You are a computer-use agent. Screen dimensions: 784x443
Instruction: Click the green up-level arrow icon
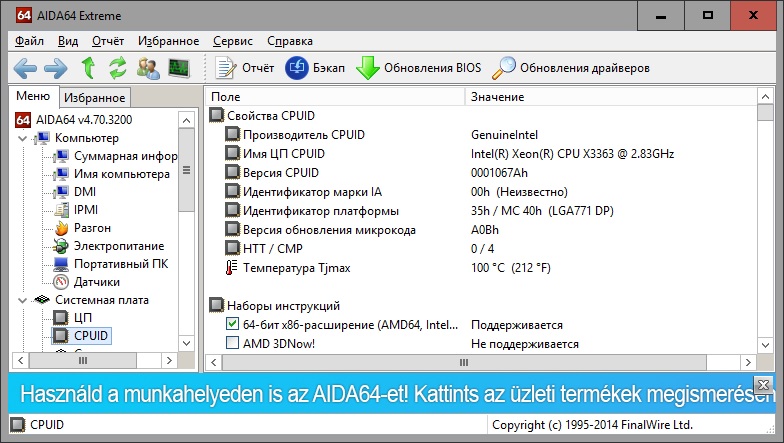[x=88, y=68]
